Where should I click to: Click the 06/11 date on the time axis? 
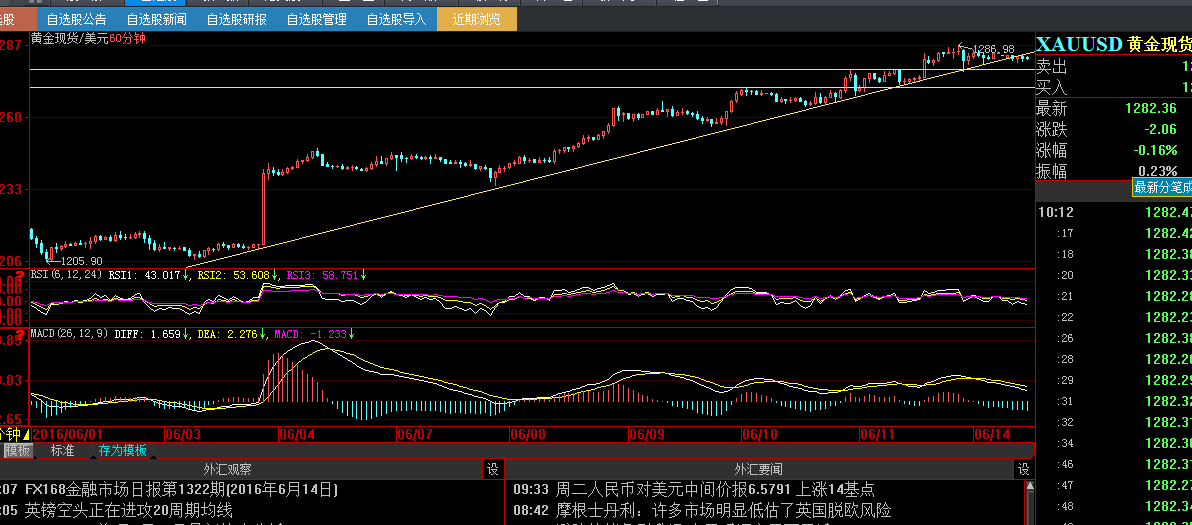[877, 435]
